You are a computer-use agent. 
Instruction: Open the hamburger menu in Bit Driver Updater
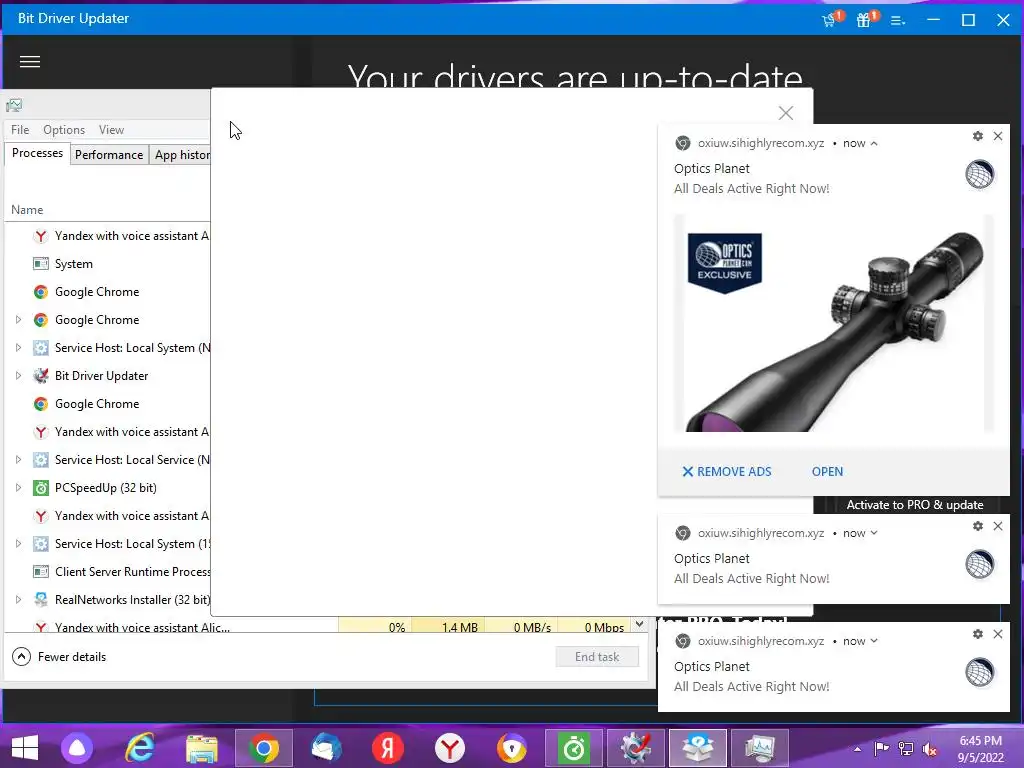click(29, 61)
